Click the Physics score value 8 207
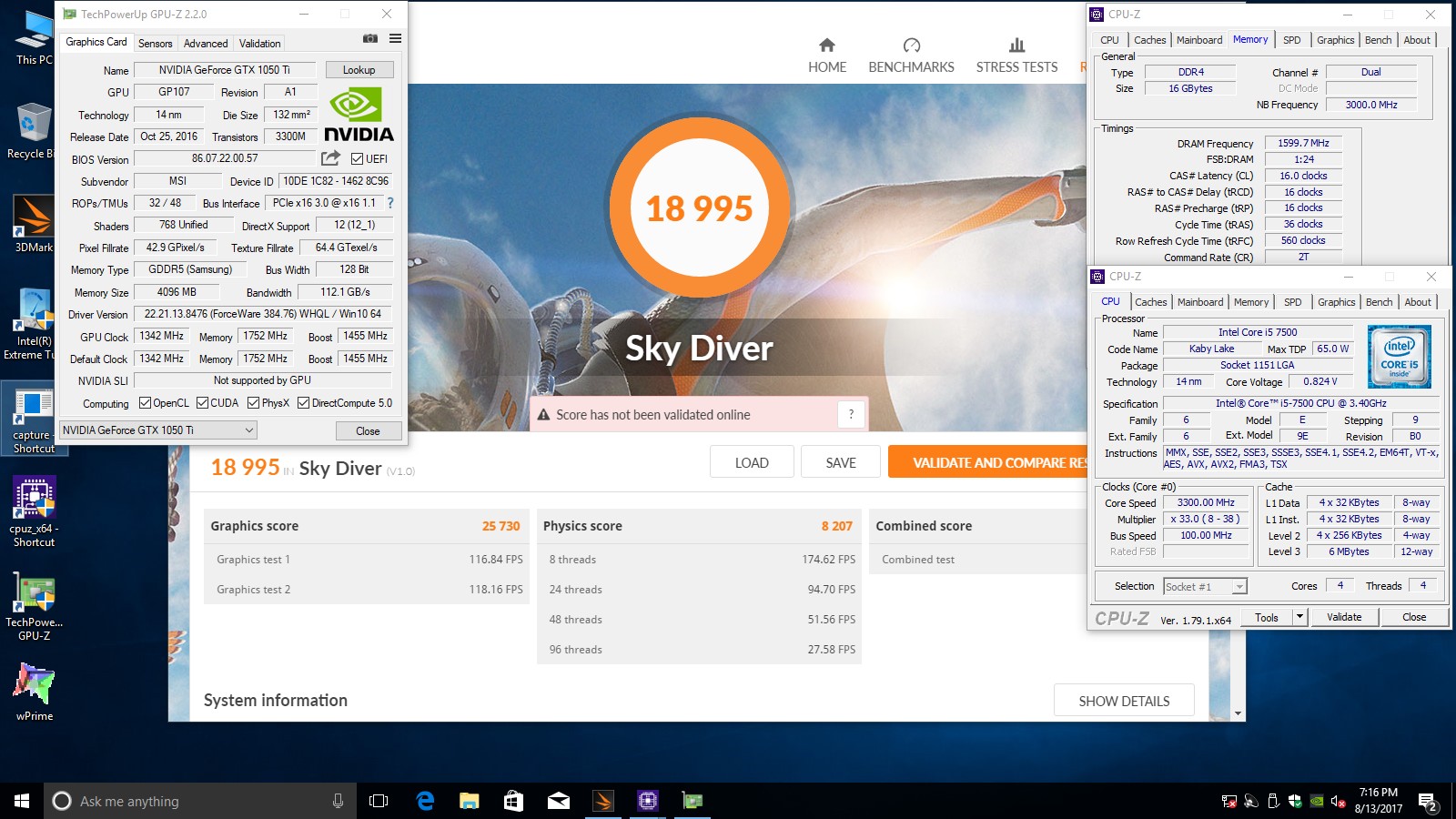This screenshot has height=819, width=1456. [x=836, y=526]
